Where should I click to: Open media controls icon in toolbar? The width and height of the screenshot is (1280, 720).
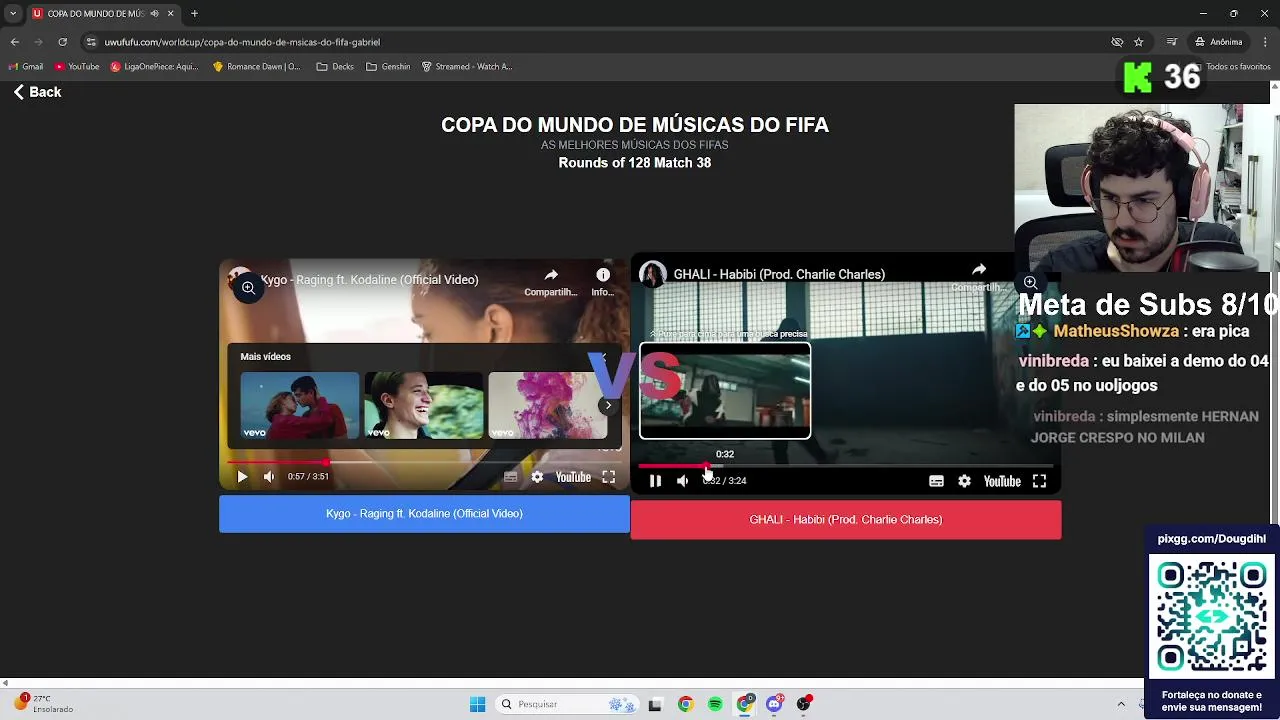tap(1172, 42)
